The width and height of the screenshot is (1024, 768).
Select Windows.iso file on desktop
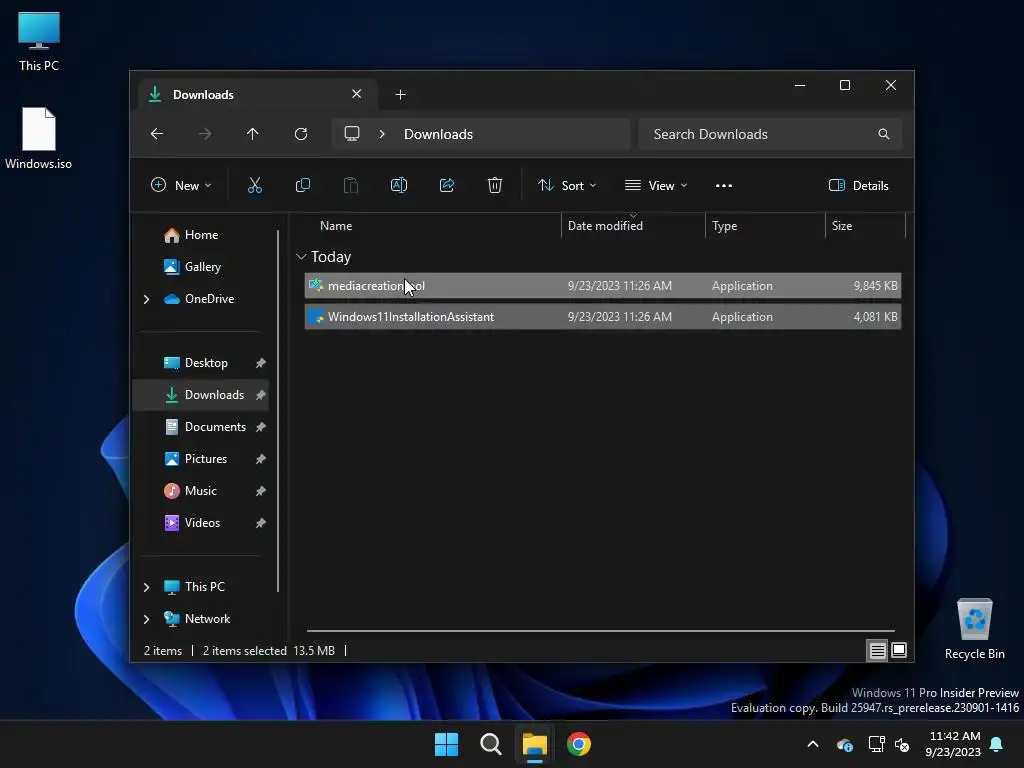tap(39, 138)
